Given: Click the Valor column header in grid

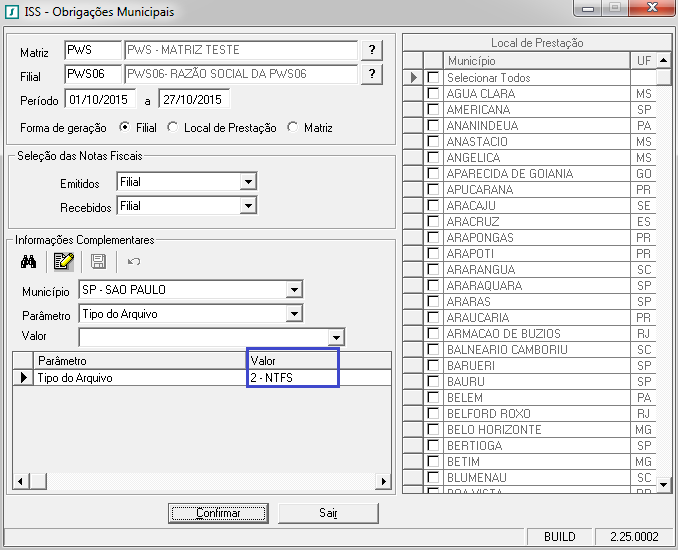Looking at the screenshot, I should coord(320,361).
